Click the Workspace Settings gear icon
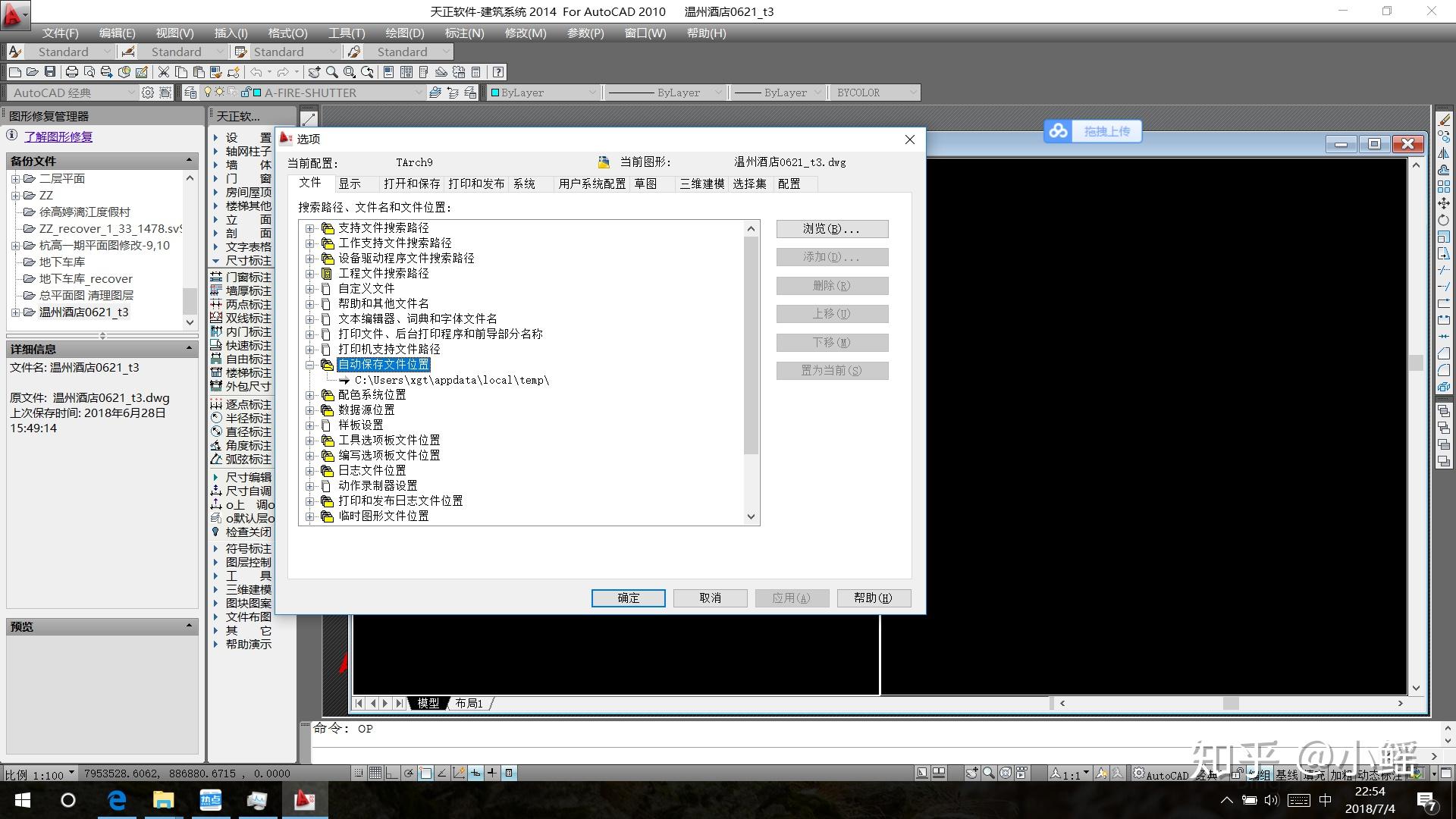 coord(147,93)
